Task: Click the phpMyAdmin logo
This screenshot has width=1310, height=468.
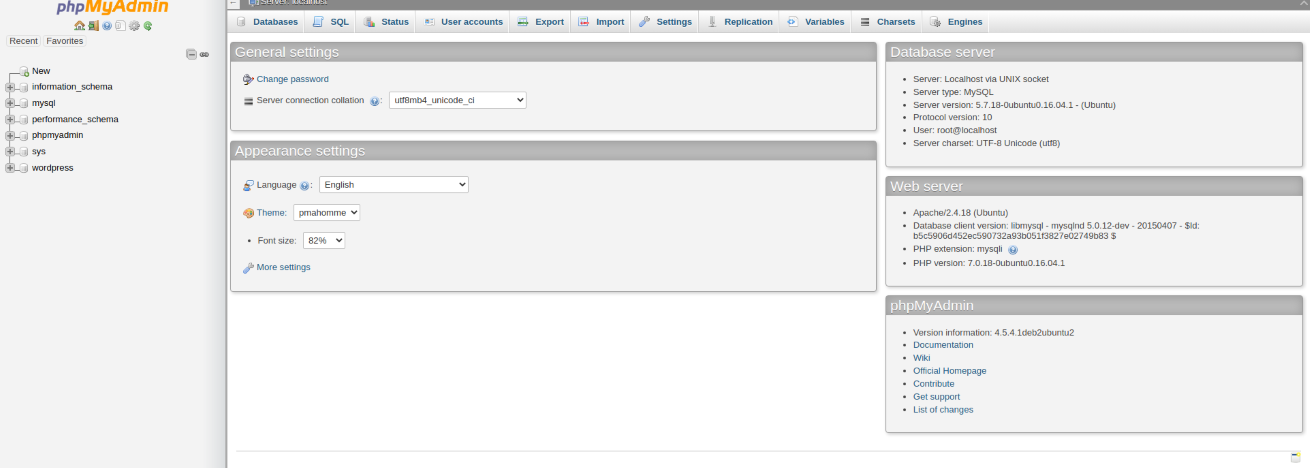Action: pos(112,8)
